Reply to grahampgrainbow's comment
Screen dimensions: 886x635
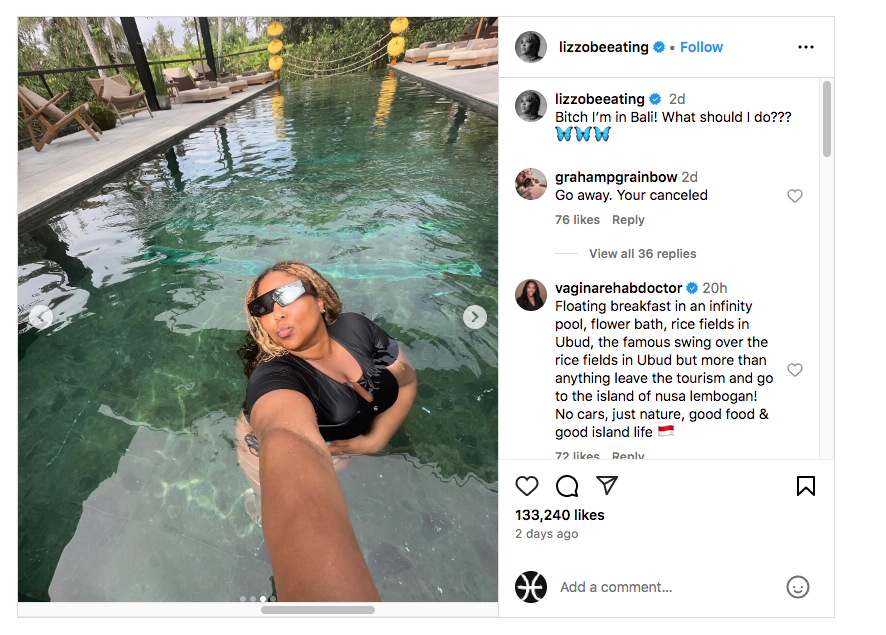pos(628,220)
